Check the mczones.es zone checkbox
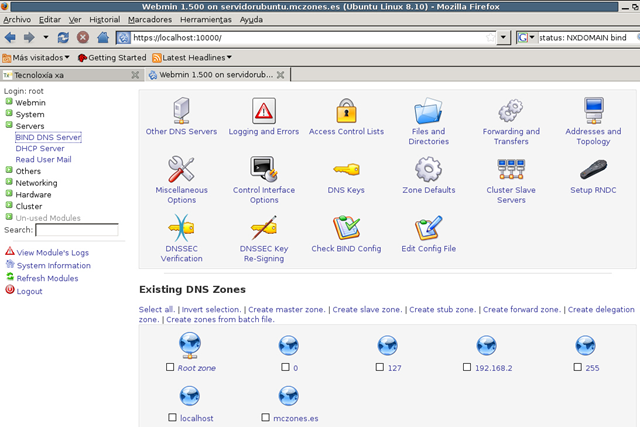Screen dimensions: 640x427 [x=266, y=417]
